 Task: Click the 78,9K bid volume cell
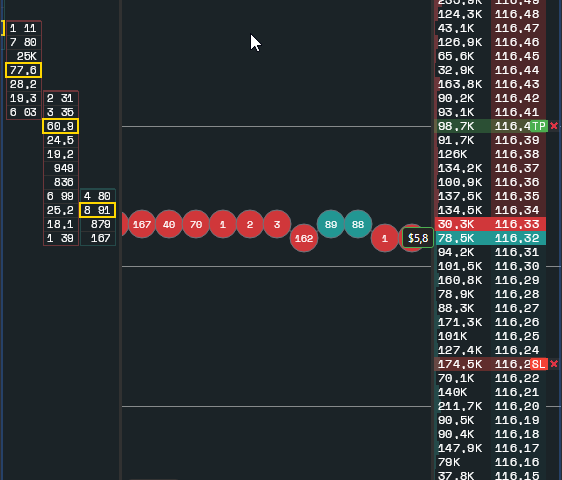tap(456, 294)
